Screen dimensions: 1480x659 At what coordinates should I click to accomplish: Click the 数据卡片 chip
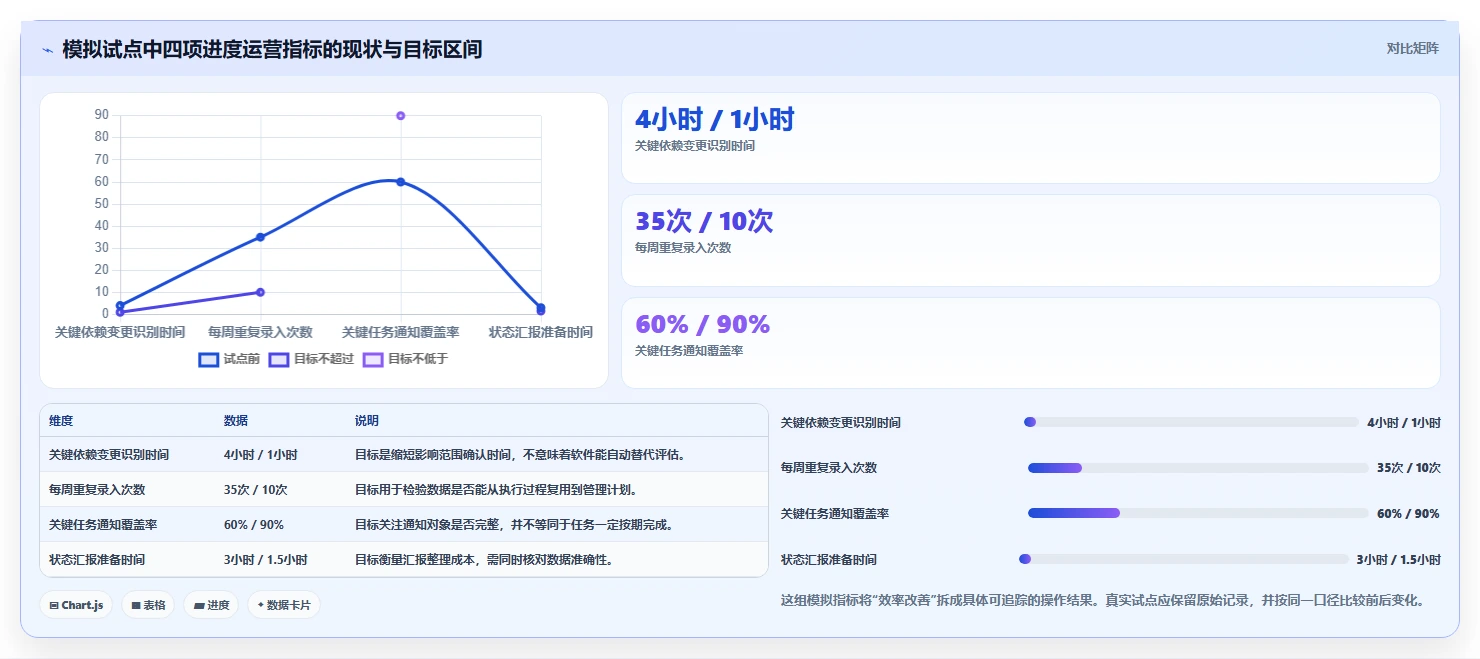tap(284, 605)
